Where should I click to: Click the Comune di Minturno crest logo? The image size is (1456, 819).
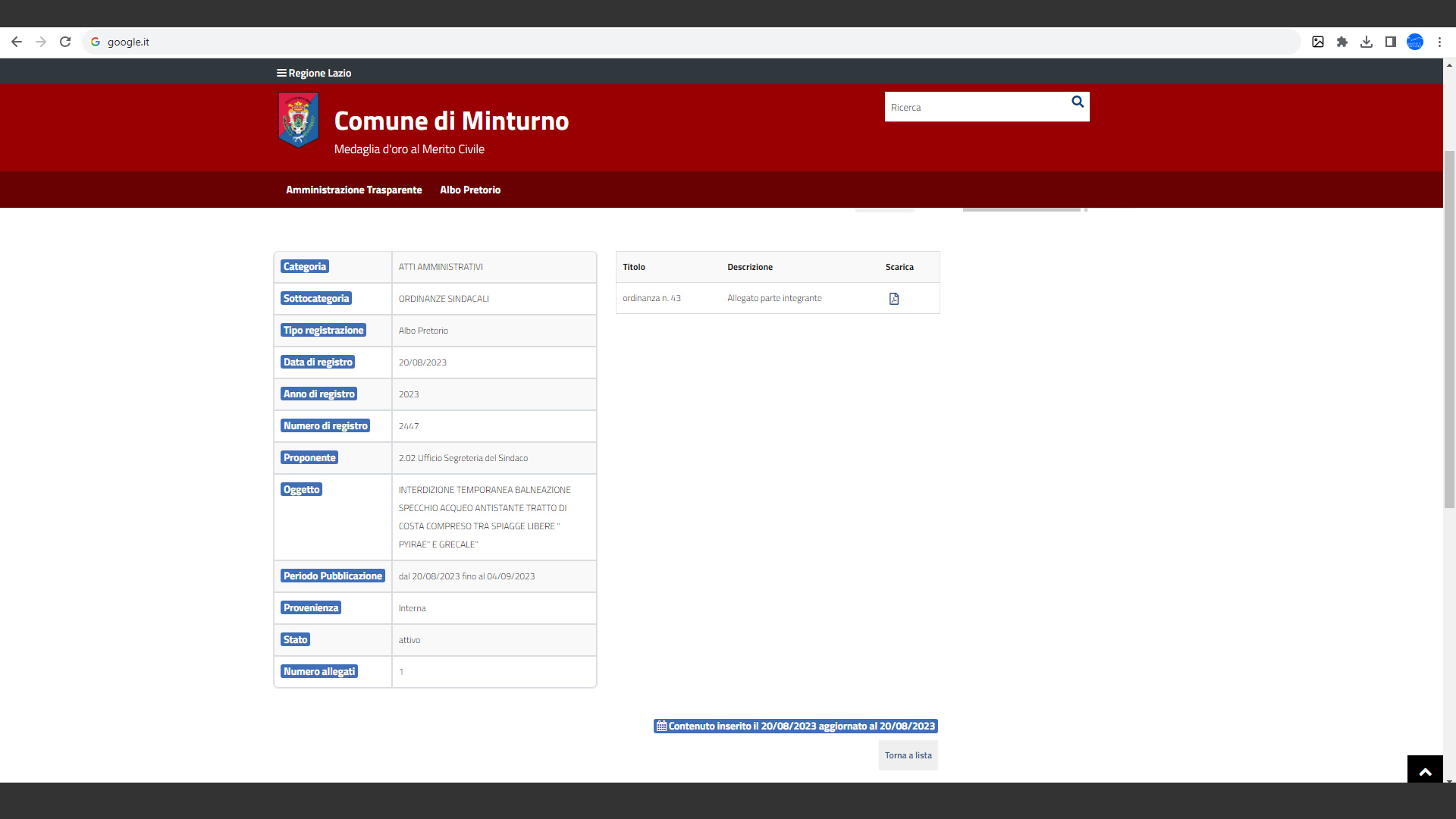[x=298, y=120]
